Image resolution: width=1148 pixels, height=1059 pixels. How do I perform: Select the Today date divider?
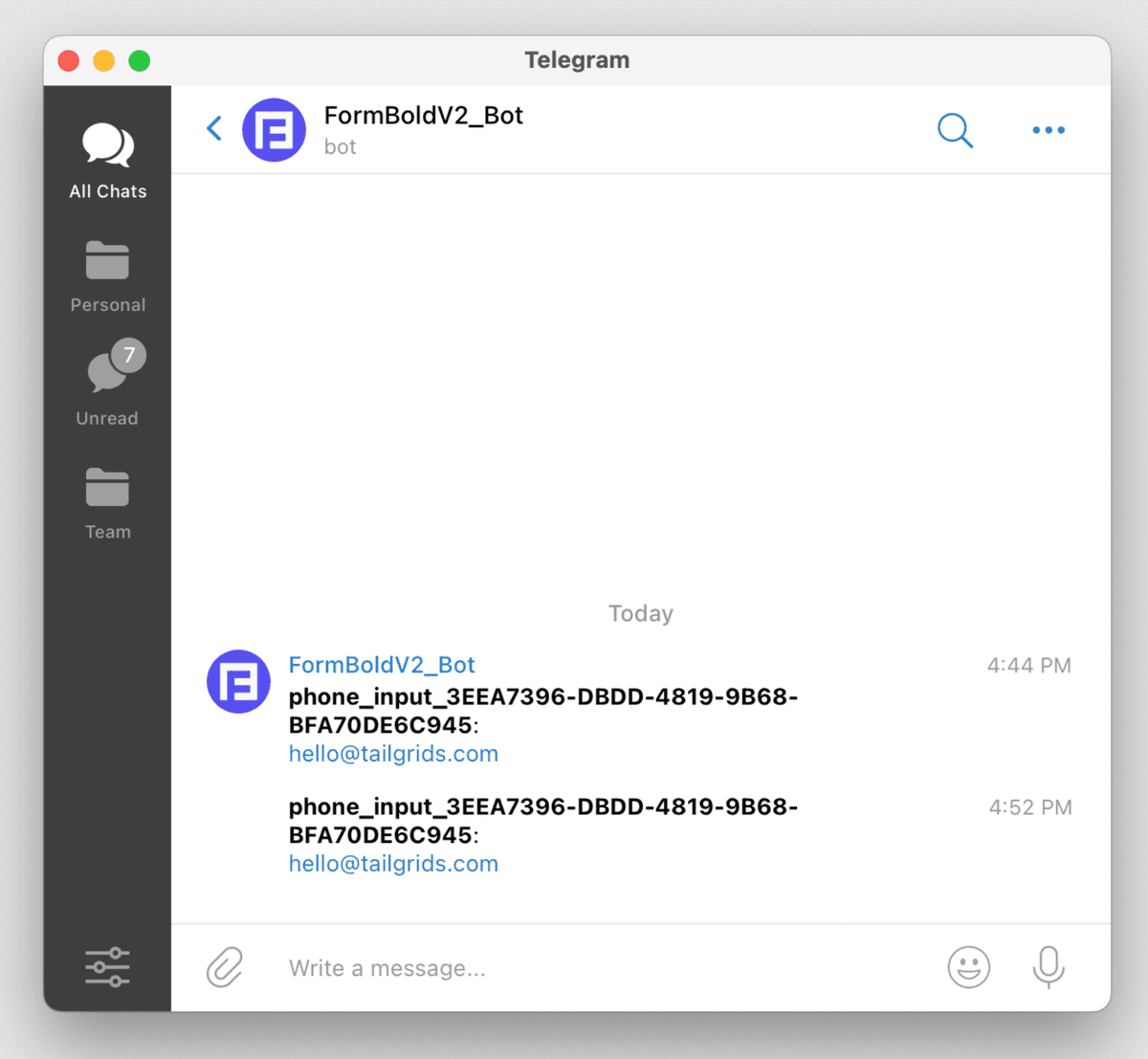[x=640, y=613]
